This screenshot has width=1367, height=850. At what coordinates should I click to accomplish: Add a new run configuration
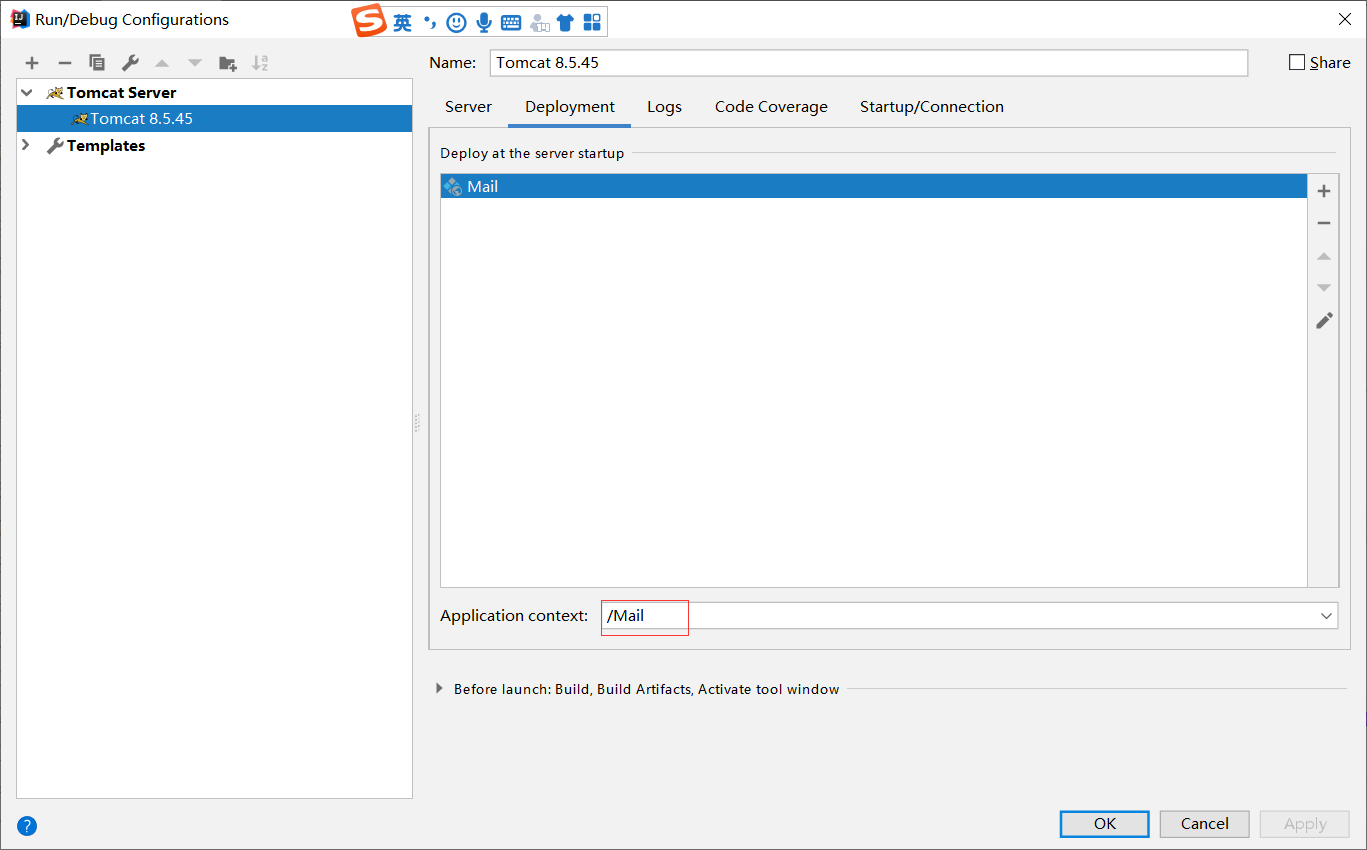pyautogui.click(x=32, y=63)
